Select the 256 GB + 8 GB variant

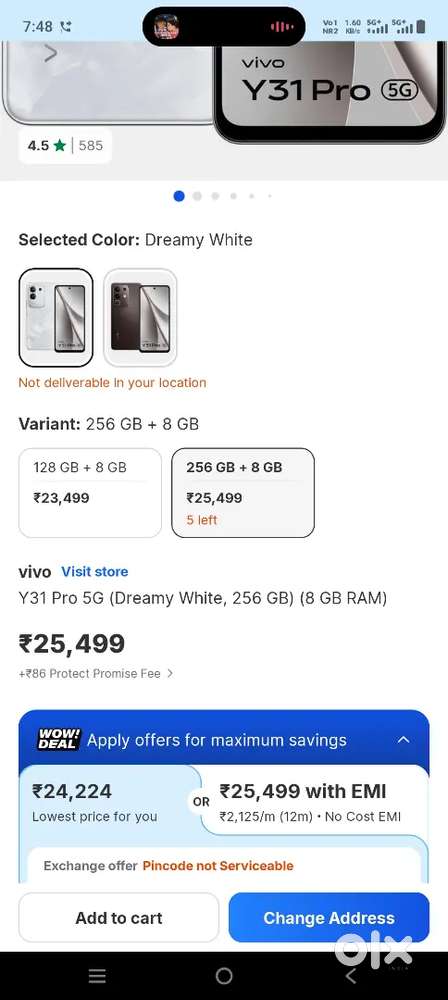tap(243, 492)
